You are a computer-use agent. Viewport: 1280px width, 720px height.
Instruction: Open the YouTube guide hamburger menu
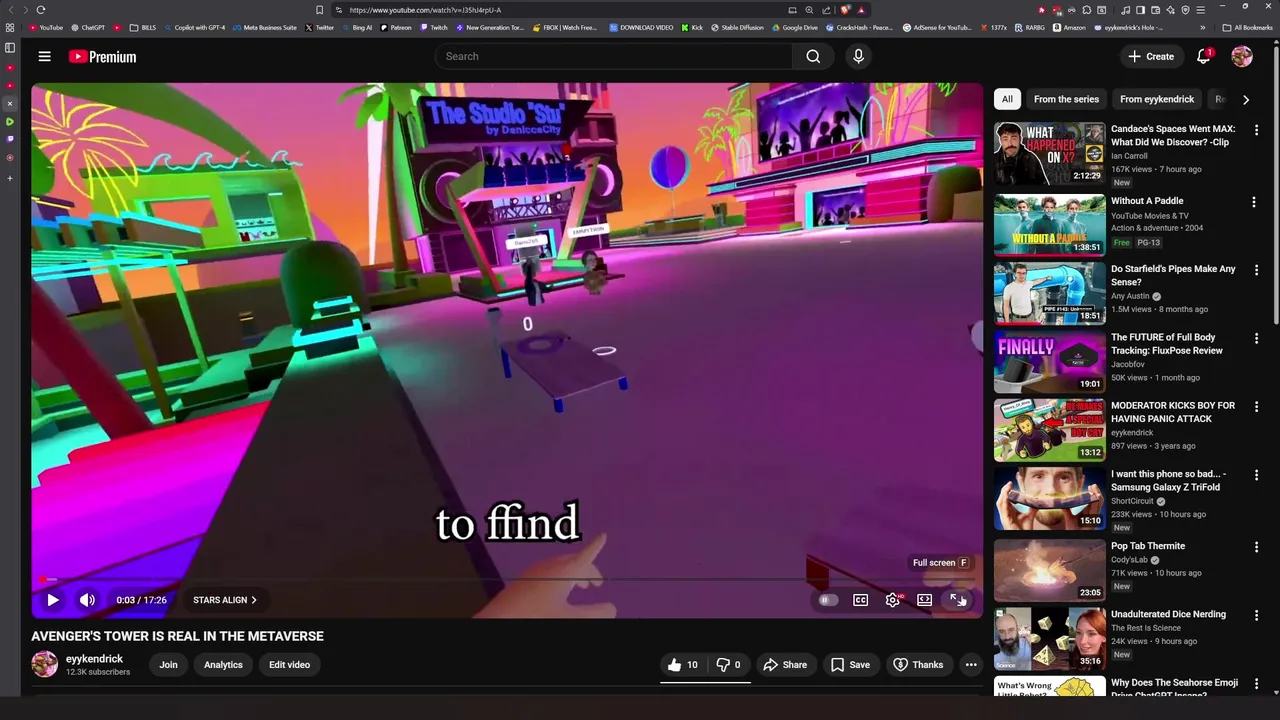point(44,57)
